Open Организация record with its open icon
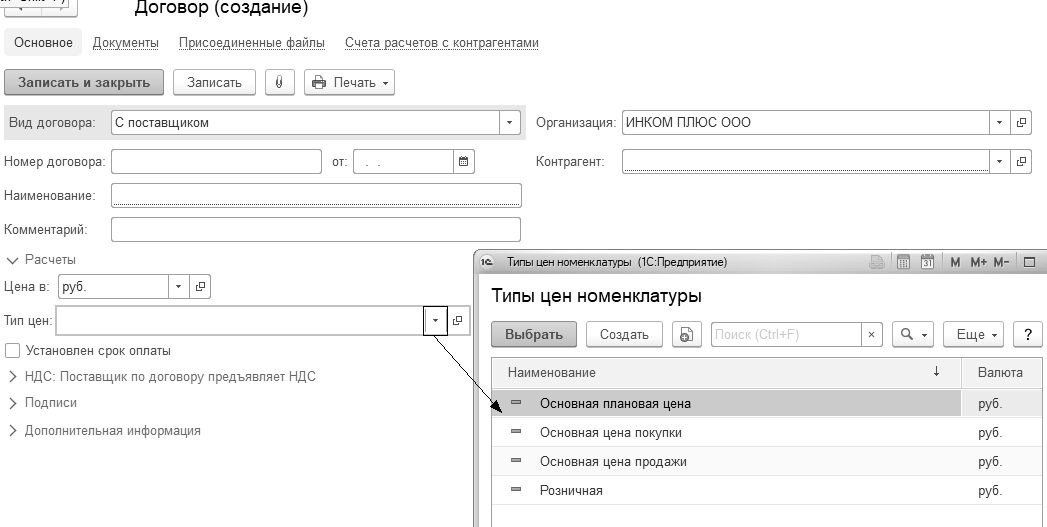This screenshot has height=527, width=1047. click(x=1021, y=123)
